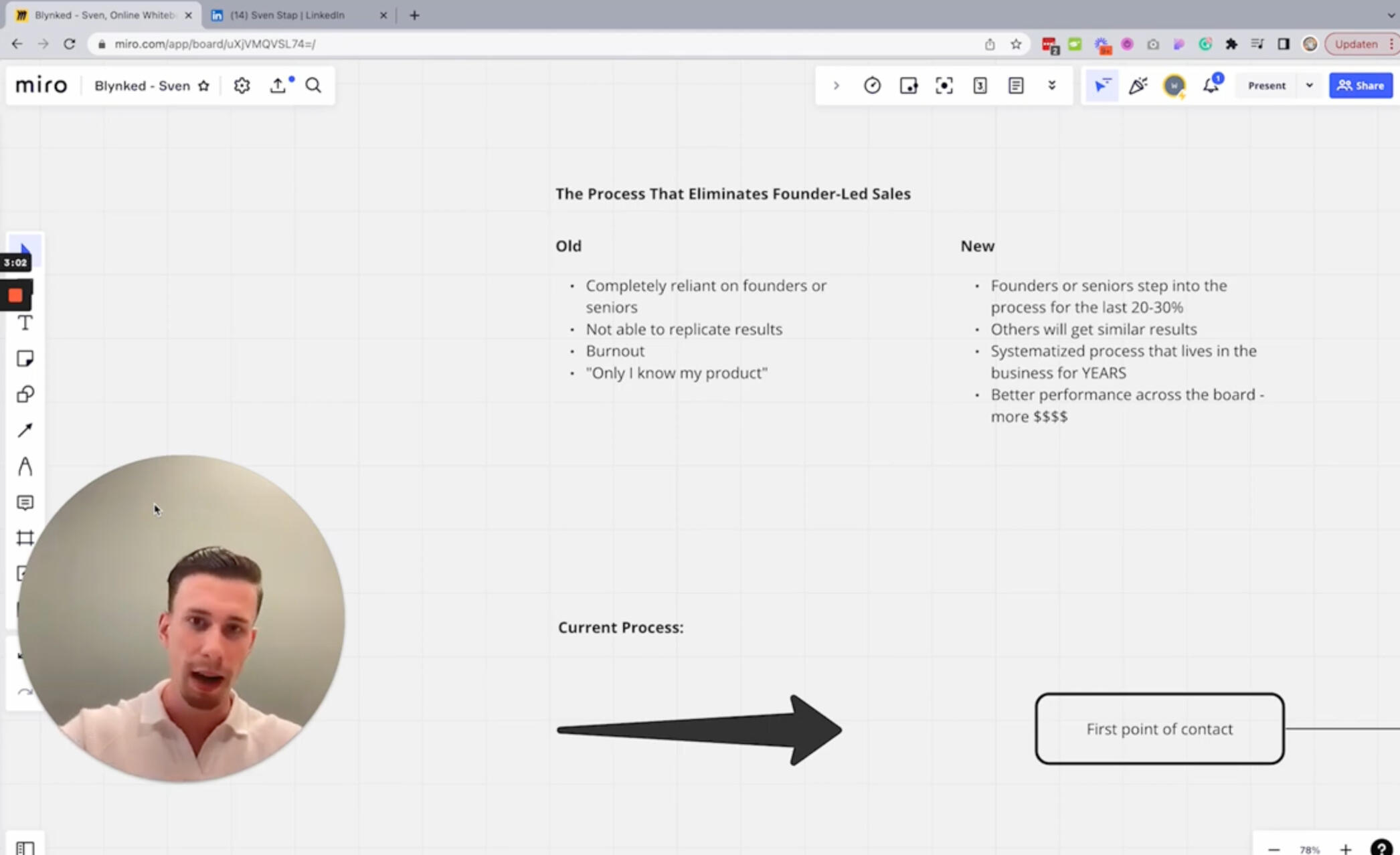Viewport: 1400px width, 855px height.
Task: Select the Pen drawing tool
Action: (25, 466)
